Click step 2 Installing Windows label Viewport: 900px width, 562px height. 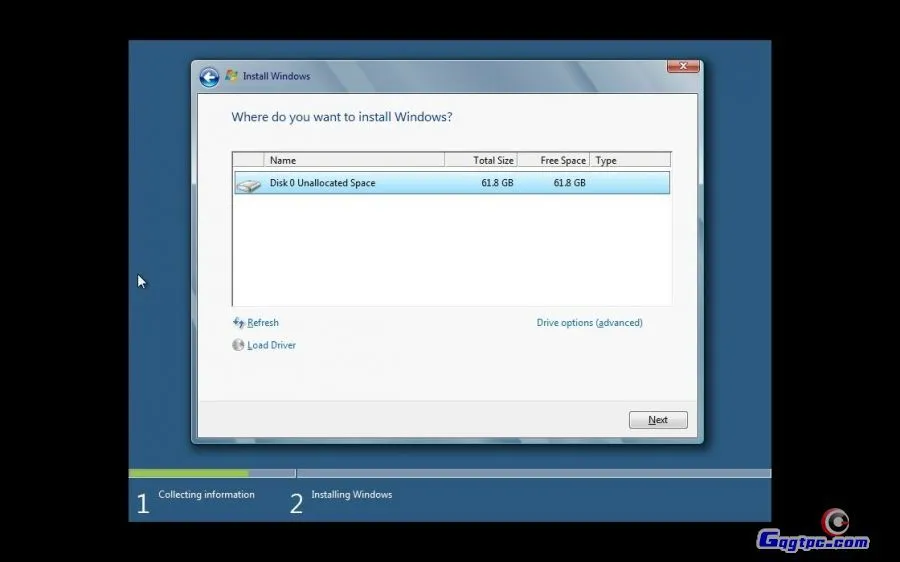[x=351, y=495]
